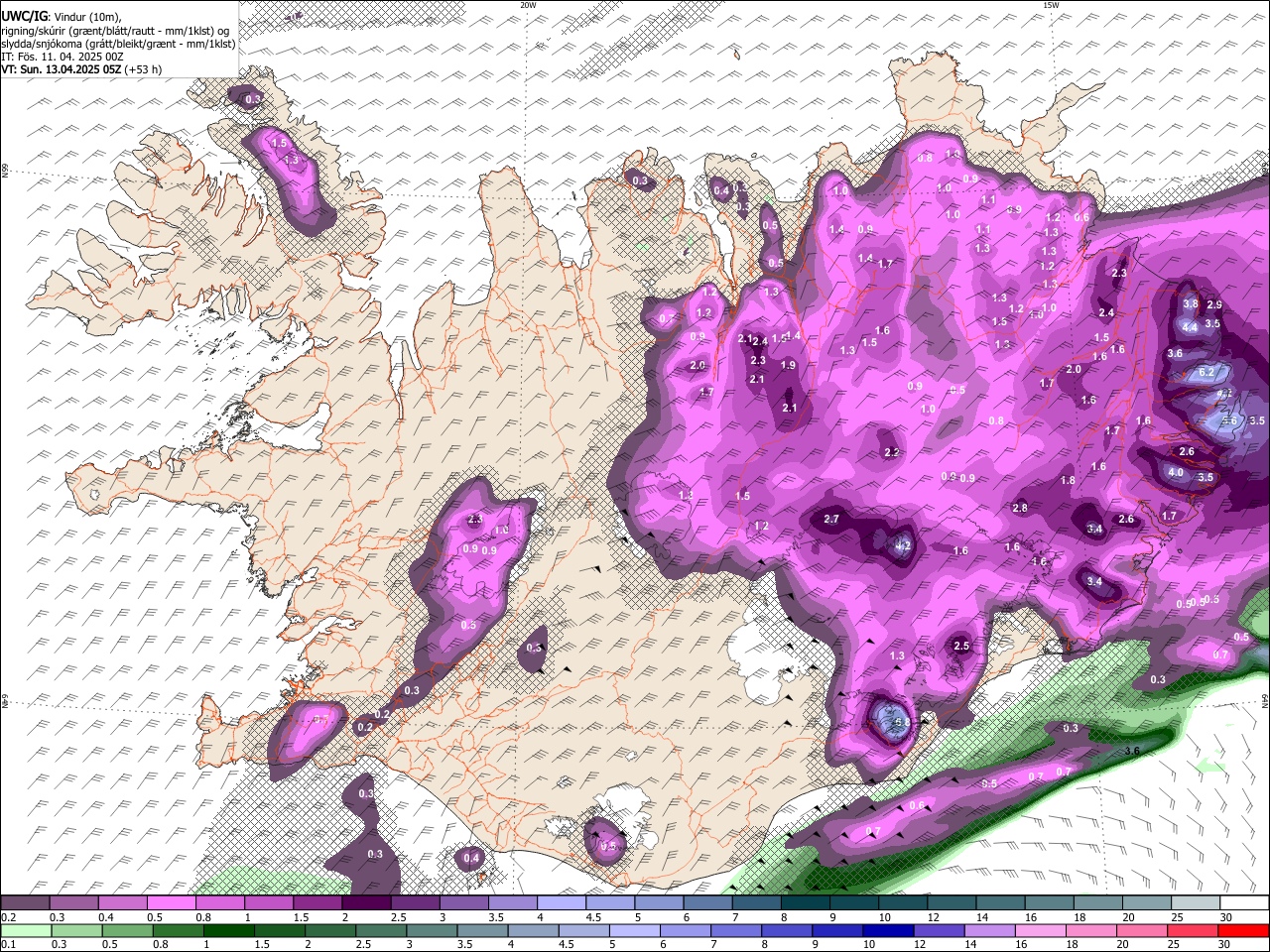Click the 0.2 label on the snow legend
Screen dimensions: 1270x952
tap(9, 917)
